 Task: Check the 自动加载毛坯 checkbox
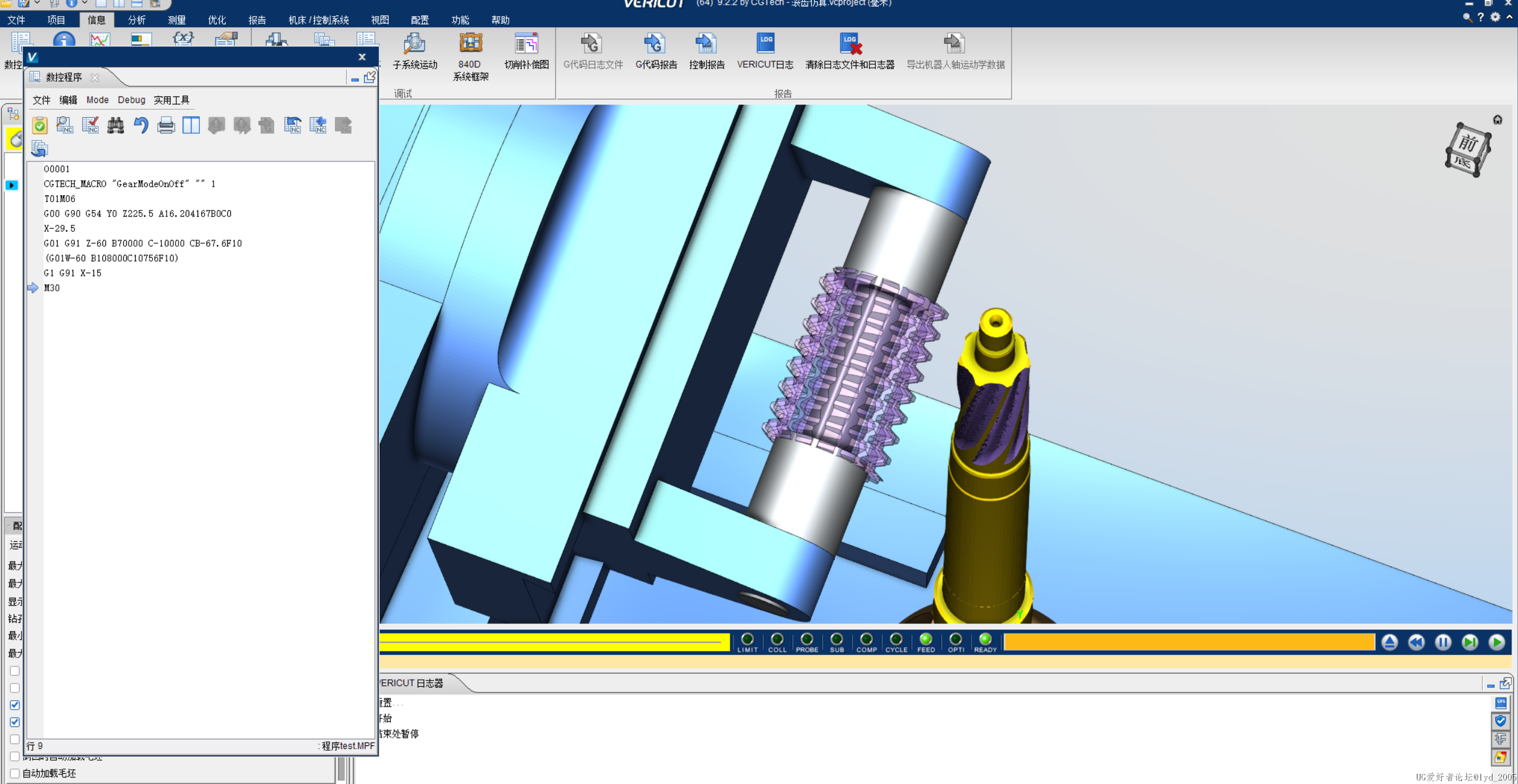point(15,773)
